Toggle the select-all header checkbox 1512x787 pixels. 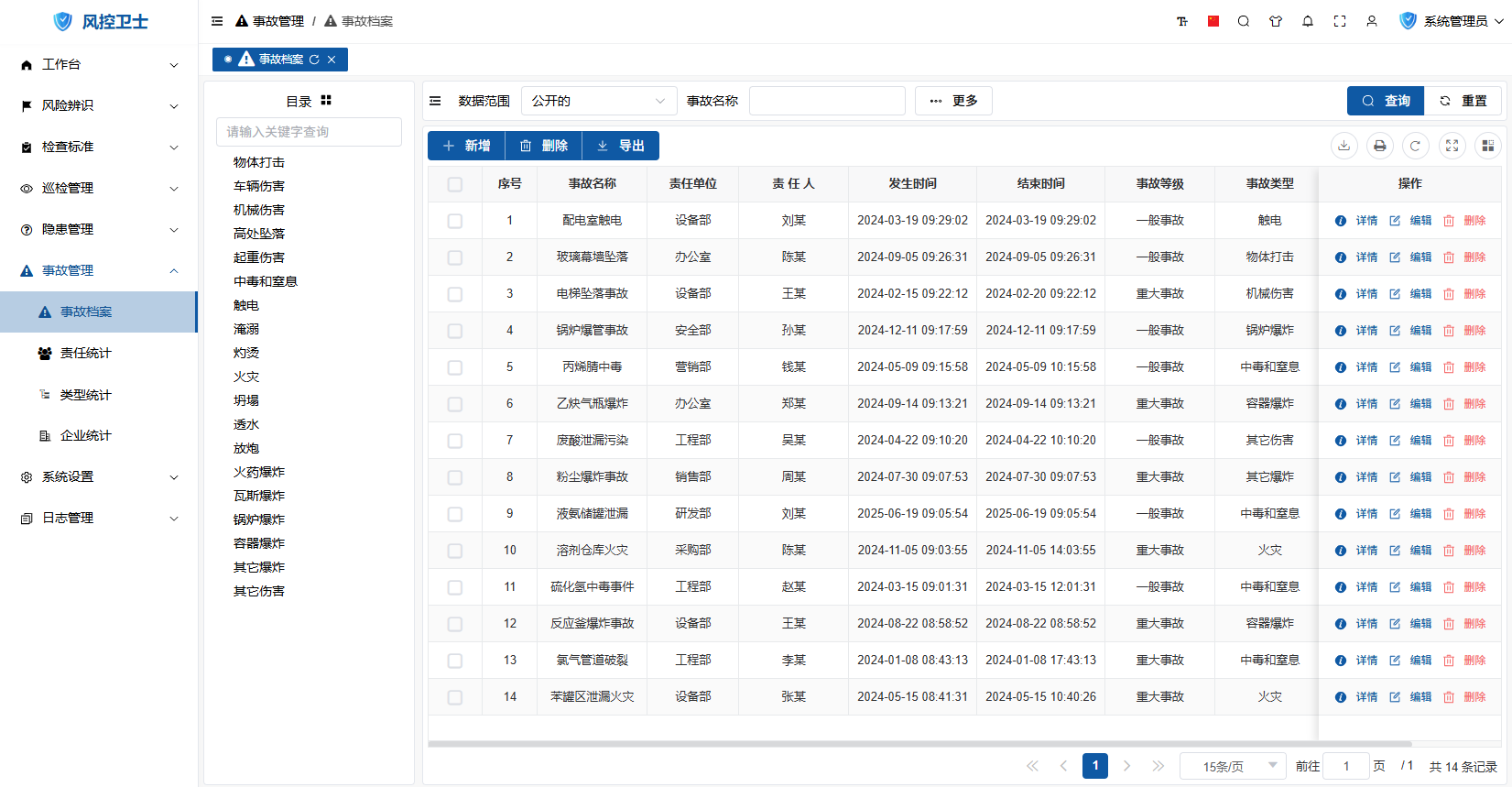tap(455, 184)
